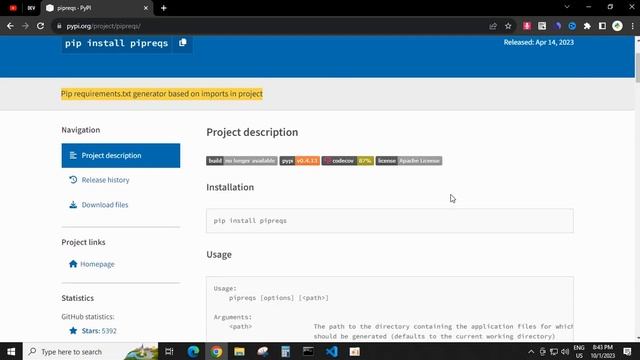
Task: Click the address bar URL field
Action: [x=269, y=26]
